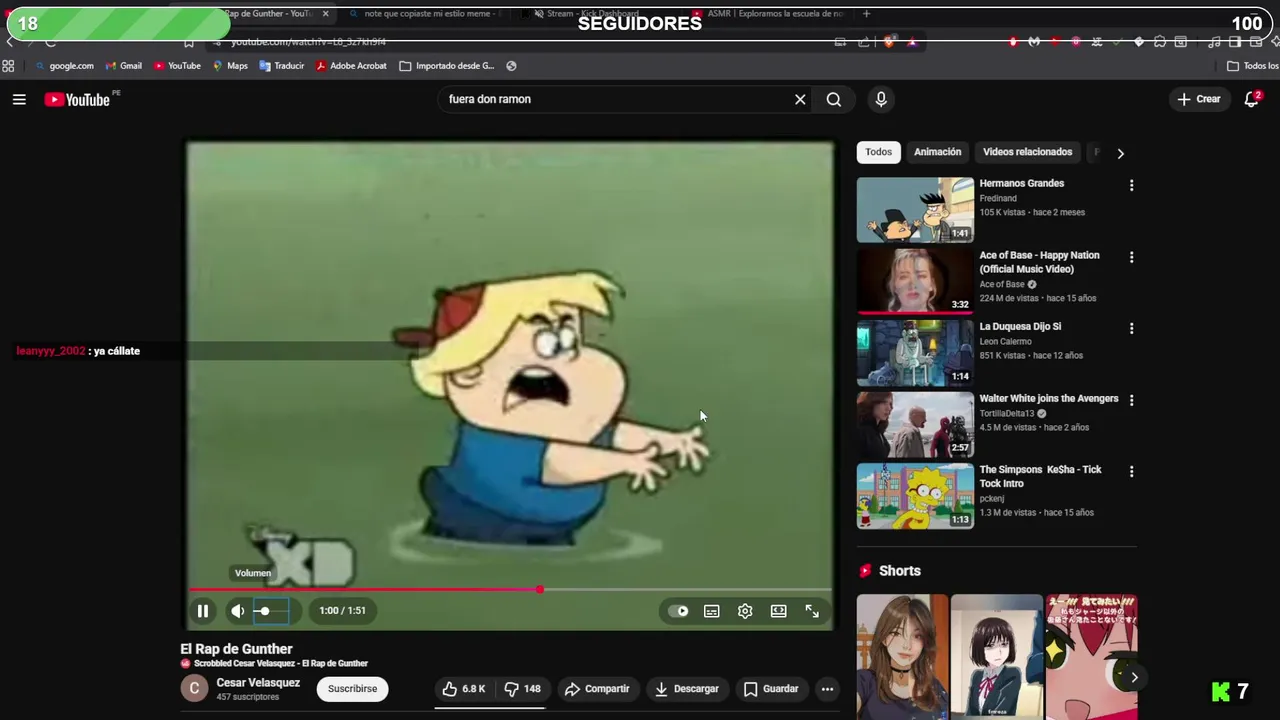The image size is (1280, 720).
Task: Open Short with dark-haired anime girl
Action: (x=996, y=657)
